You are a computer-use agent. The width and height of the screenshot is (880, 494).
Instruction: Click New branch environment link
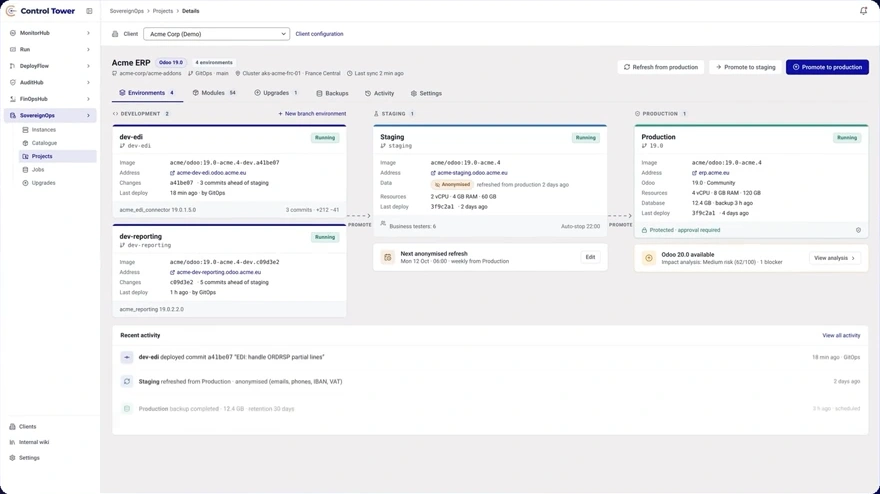click(312, 114)
